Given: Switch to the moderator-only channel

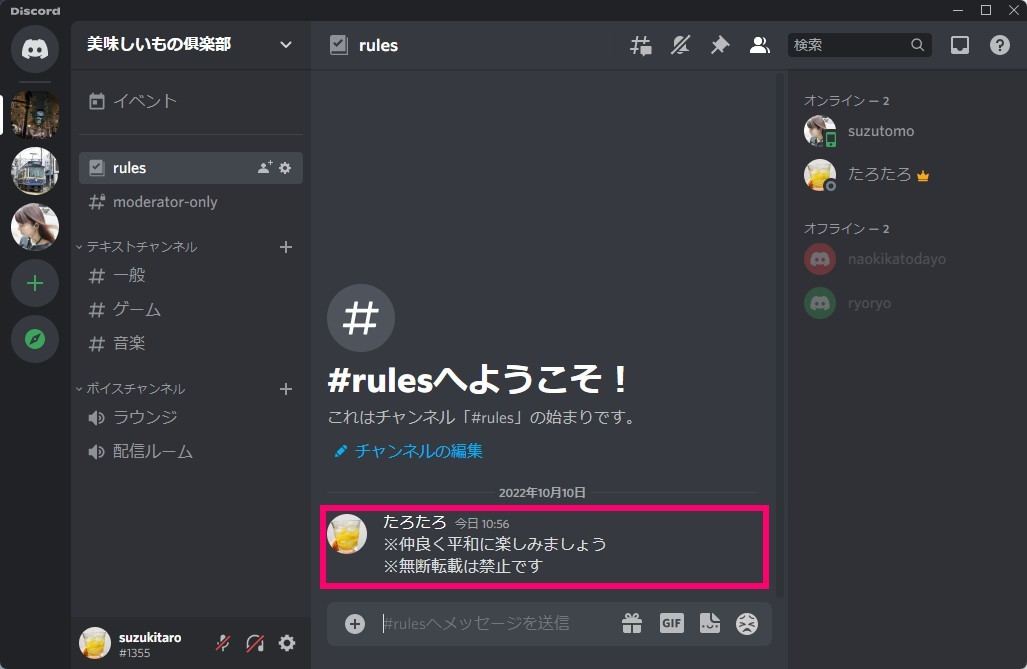Looking at the screenshot, I should (166, 201).
